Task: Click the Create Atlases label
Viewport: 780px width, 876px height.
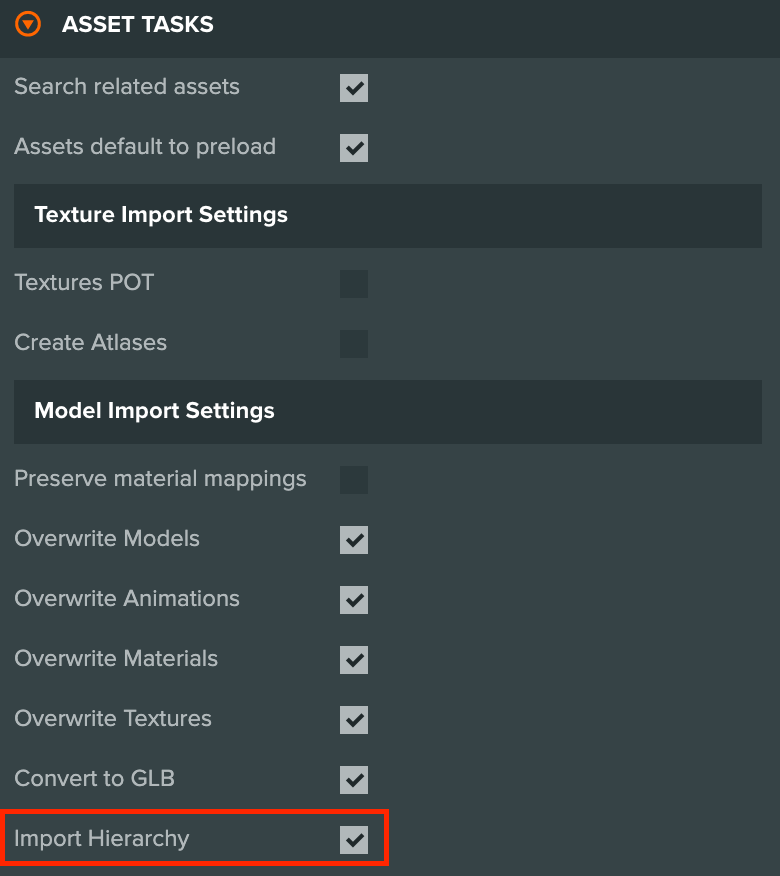Action: (91, 342)
